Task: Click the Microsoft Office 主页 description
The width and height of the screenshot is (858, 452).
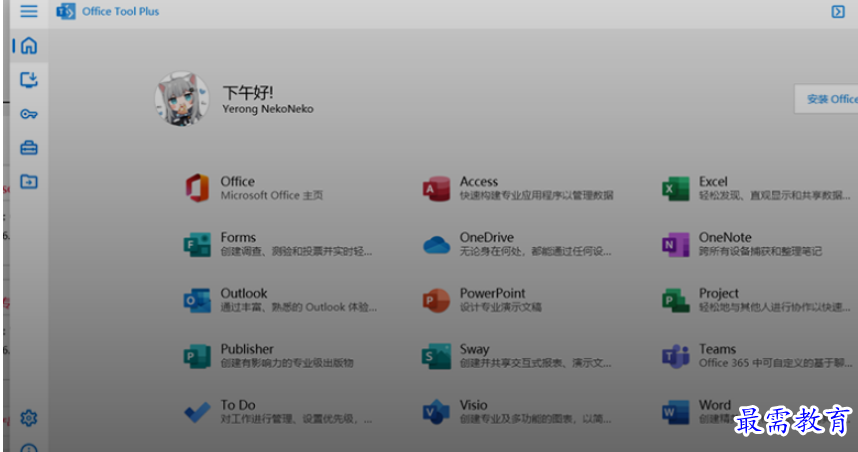Action: 271,195
